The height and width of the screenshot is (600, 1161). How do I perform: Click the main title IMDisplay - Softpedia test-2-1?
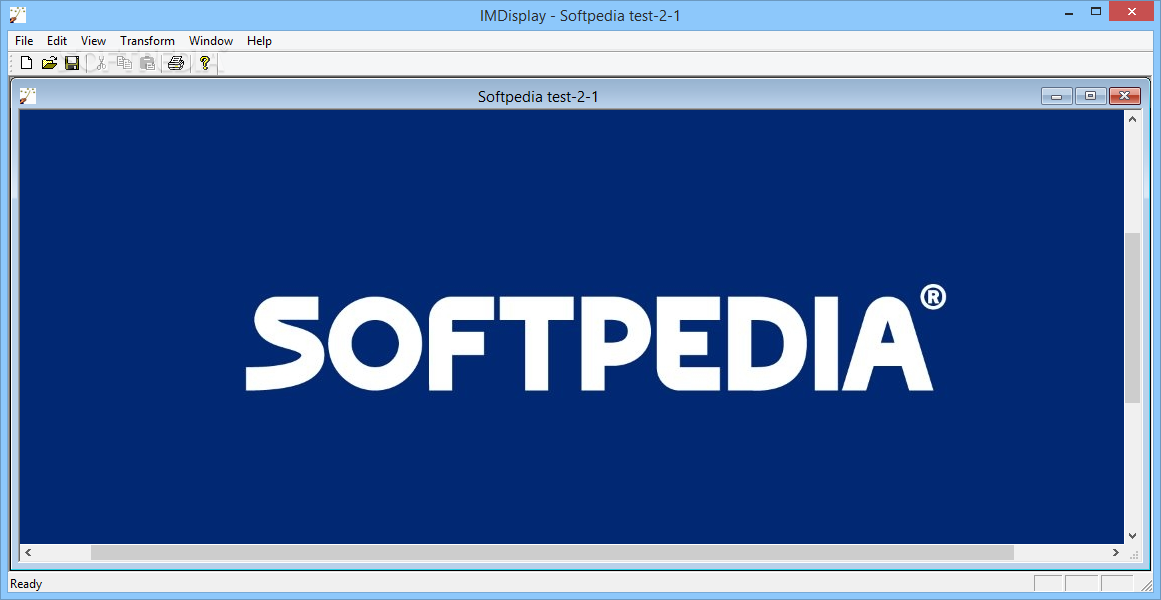coord(580,16)
